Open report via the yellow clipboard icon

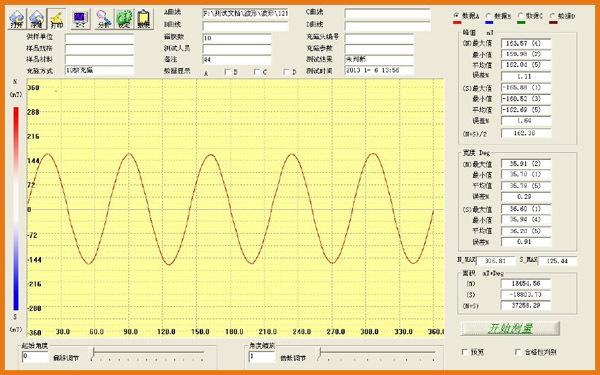pyautogui.click(x=144, y=19)
